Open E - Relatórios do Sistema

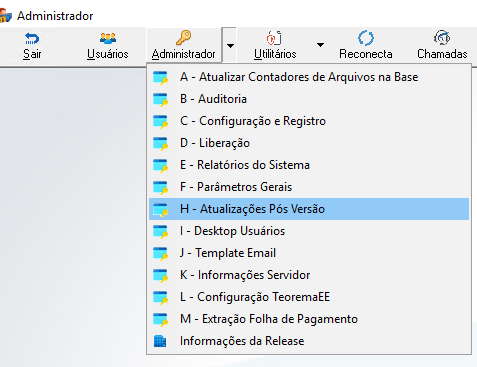(x=309, y=165)
